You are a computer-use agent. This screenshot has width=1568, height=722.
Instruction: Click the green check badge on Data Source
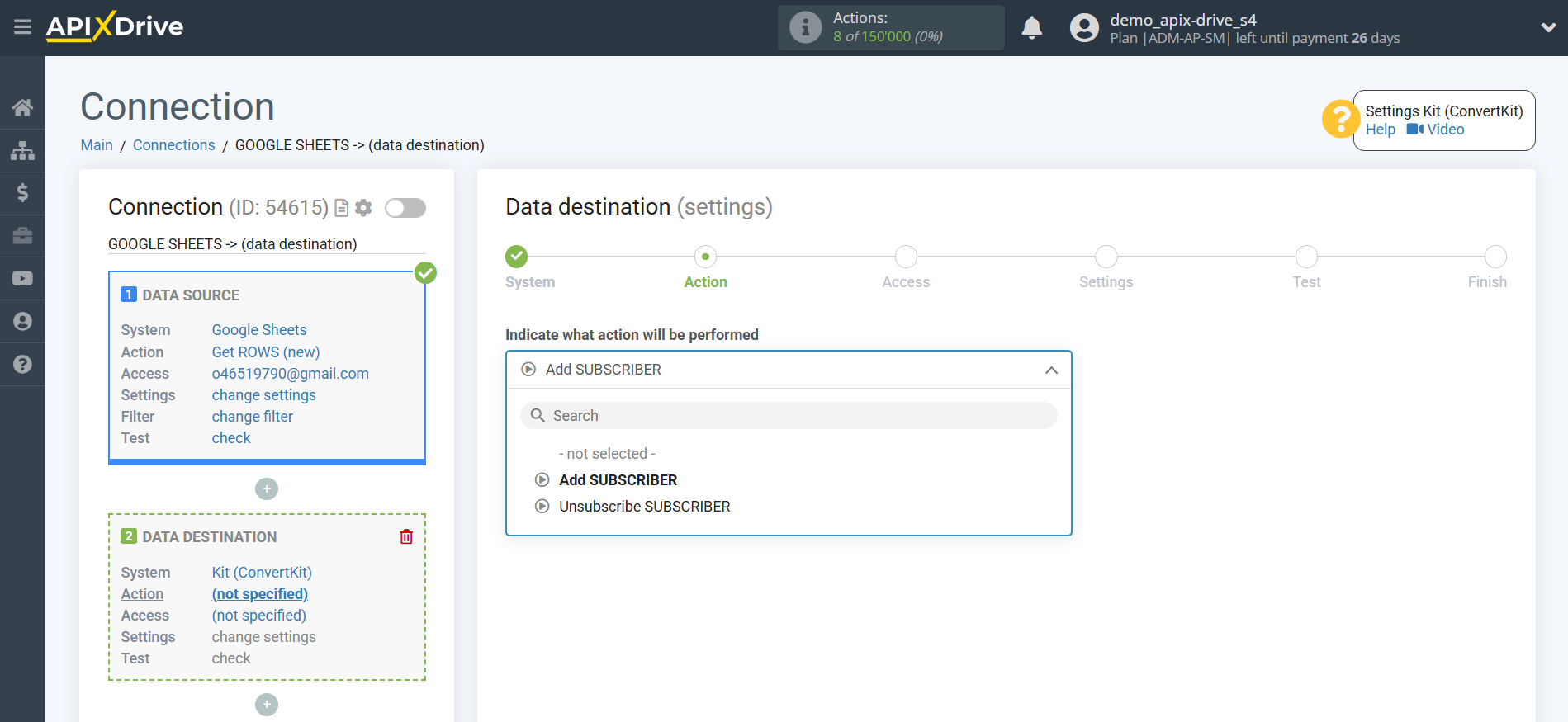coord(425,272)
